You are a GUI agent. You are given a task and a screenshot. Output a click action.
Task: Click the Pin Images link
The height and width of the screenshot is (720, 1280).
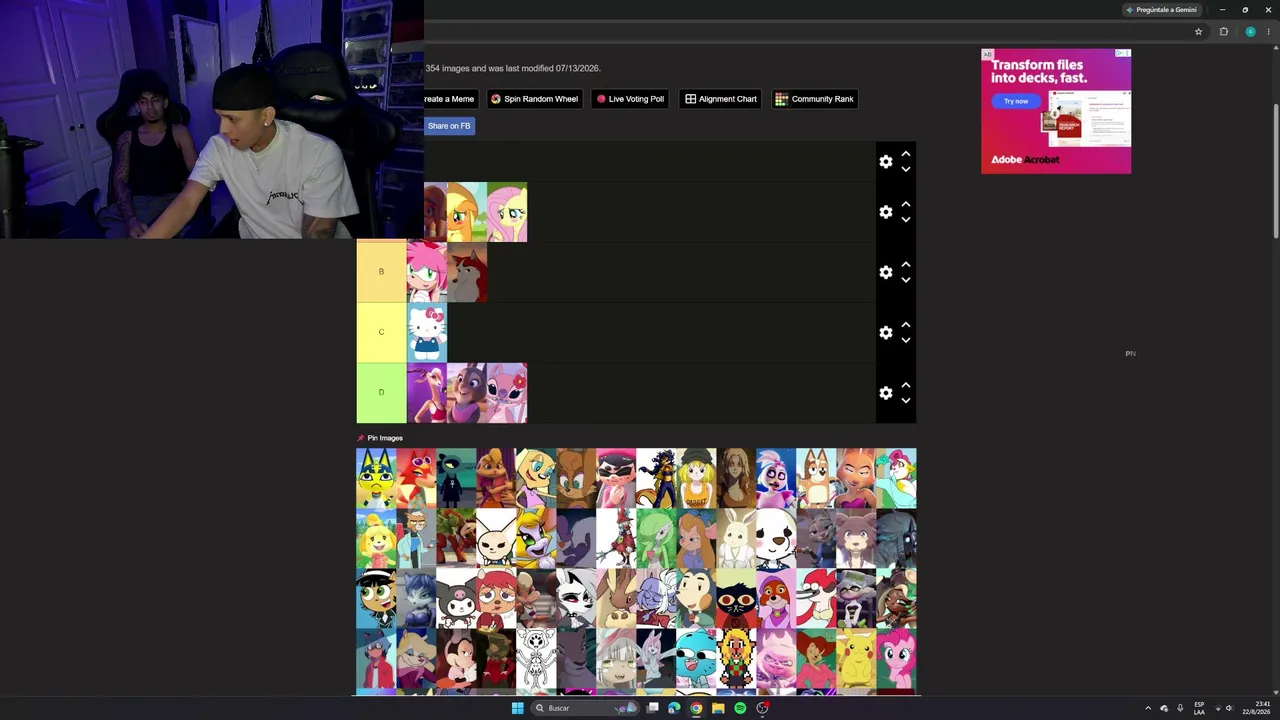click(x=380, y=438)
